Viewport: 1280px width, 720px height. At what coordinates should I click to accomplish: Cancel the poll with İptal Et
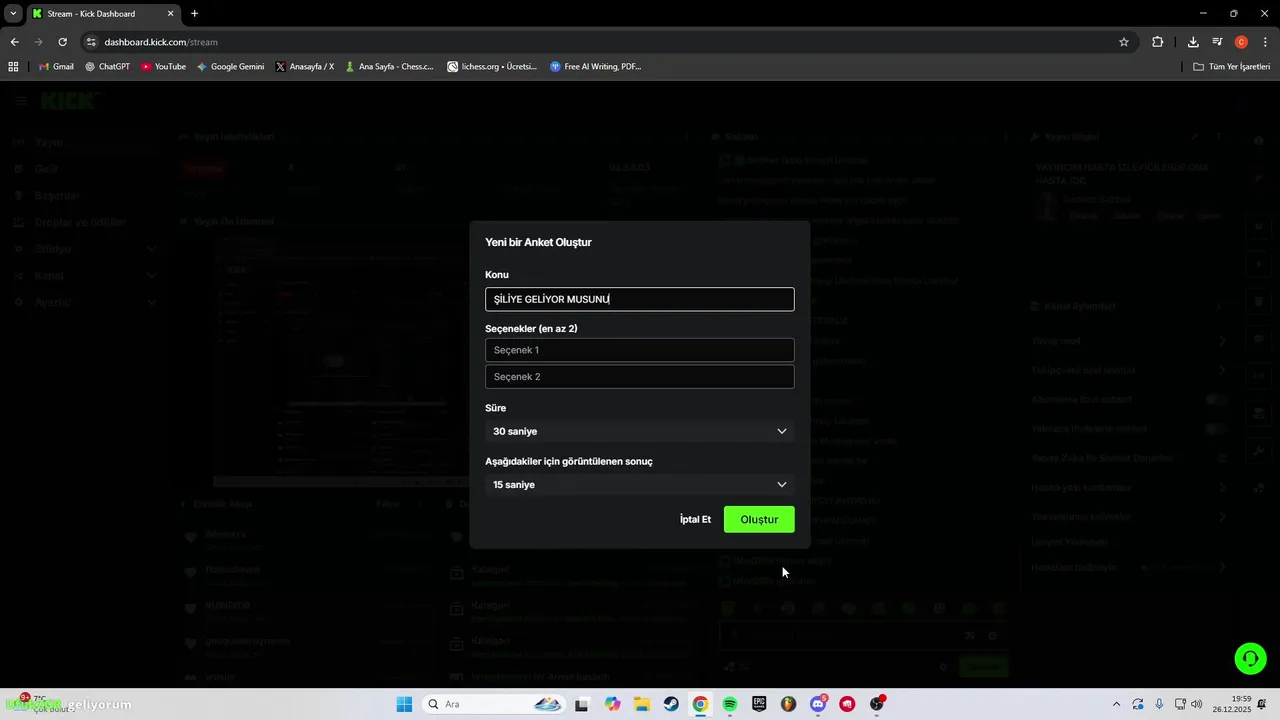click(695, 519)
